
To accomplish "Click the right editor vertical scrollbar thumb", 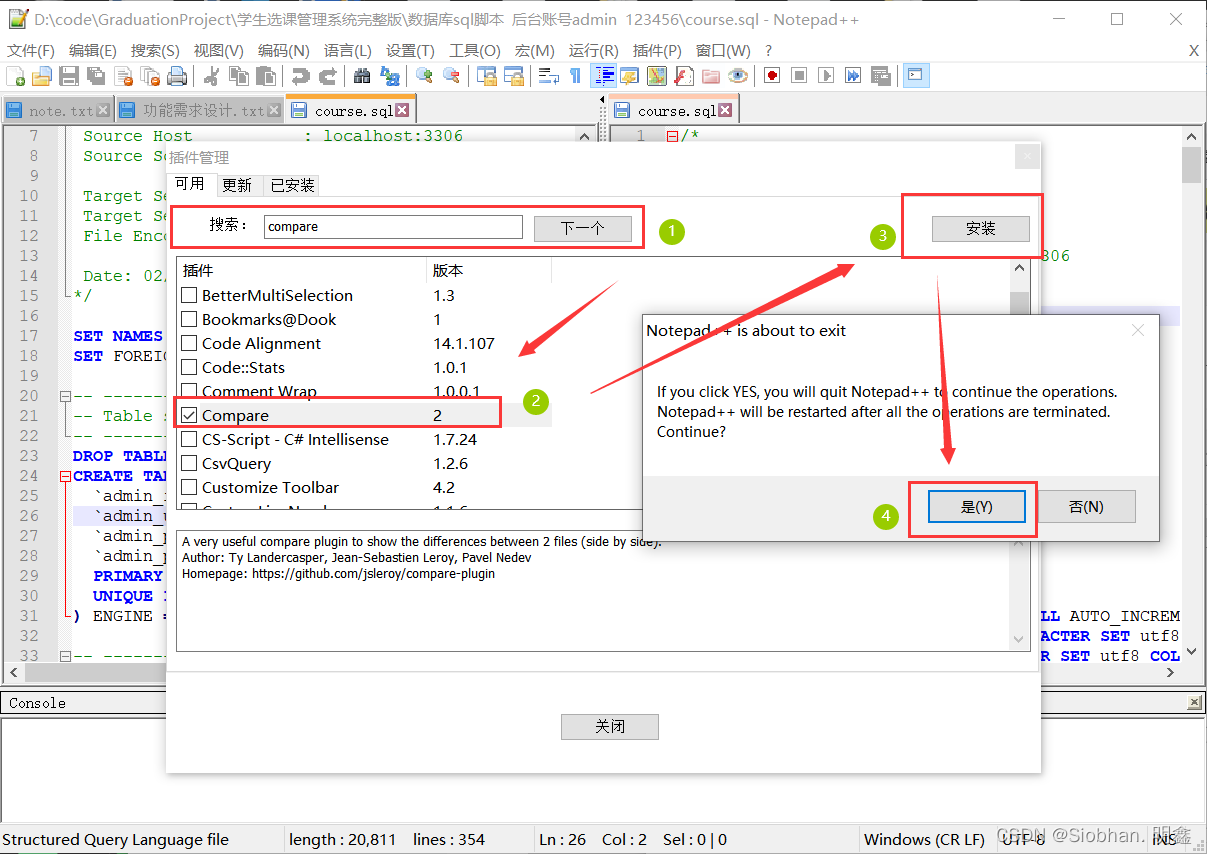I will [1191, 165].
